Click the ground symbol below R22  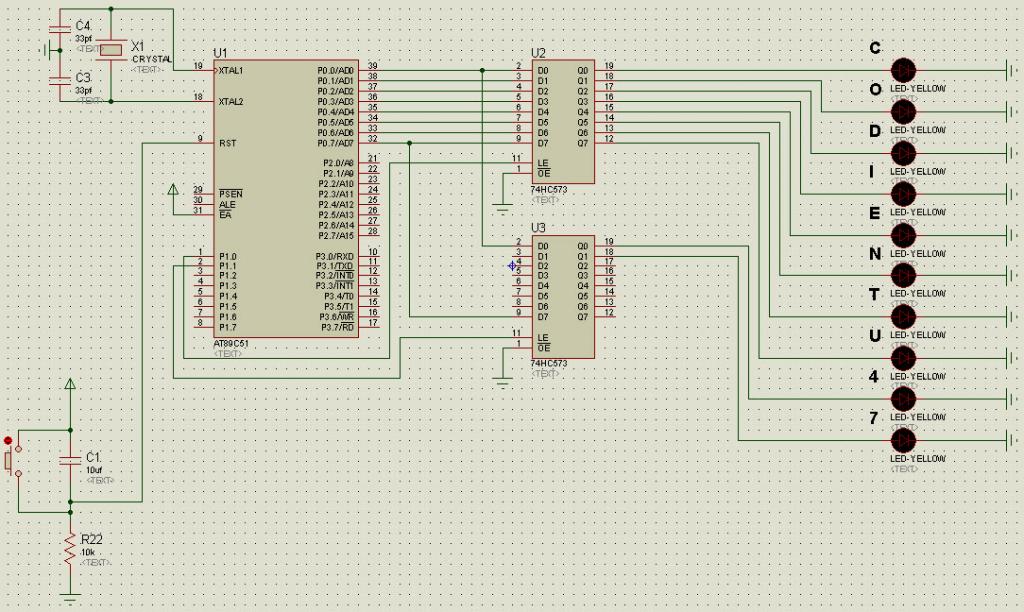pyautogui.click(x=70, y=596)
